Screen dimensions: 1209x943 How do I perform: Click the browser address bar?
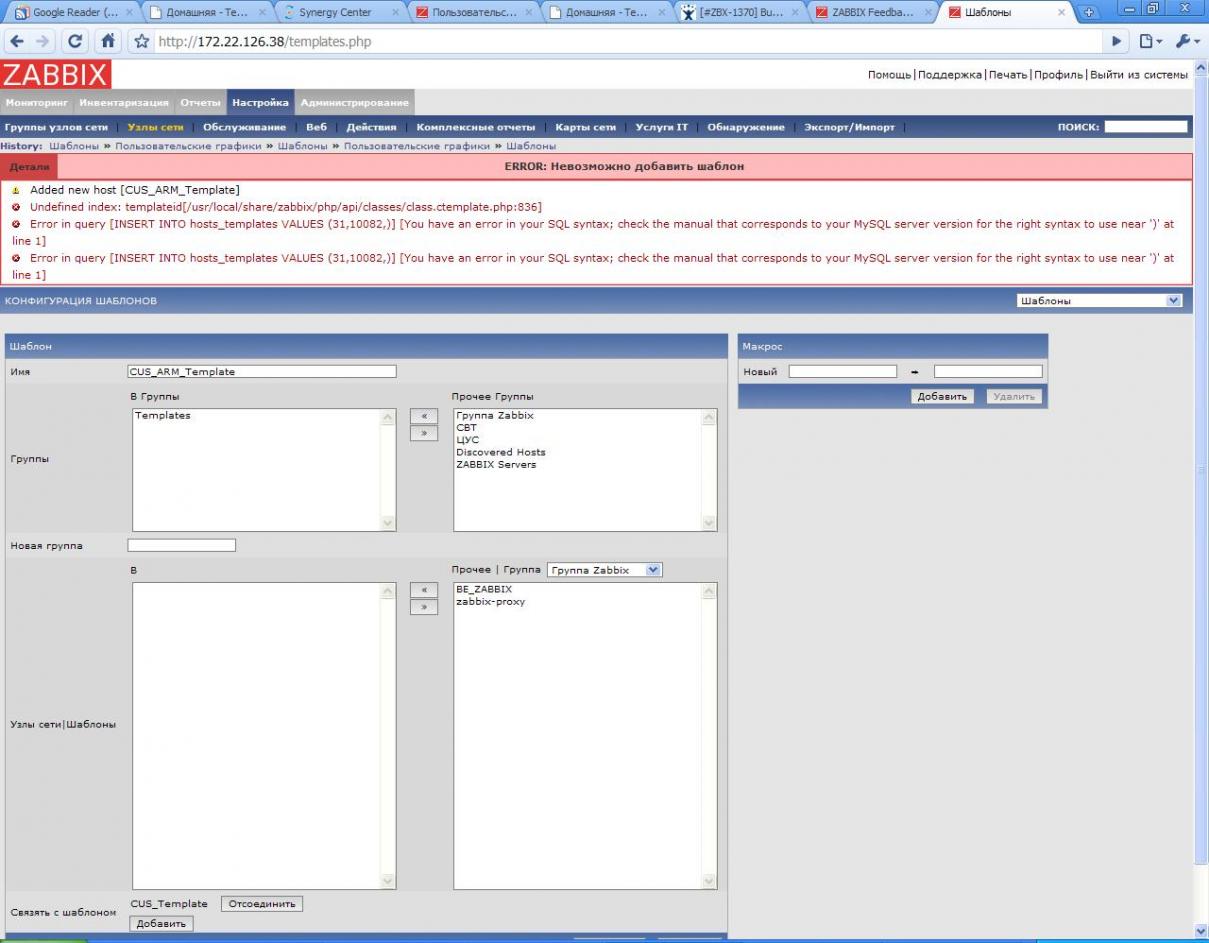click(630, 42)
